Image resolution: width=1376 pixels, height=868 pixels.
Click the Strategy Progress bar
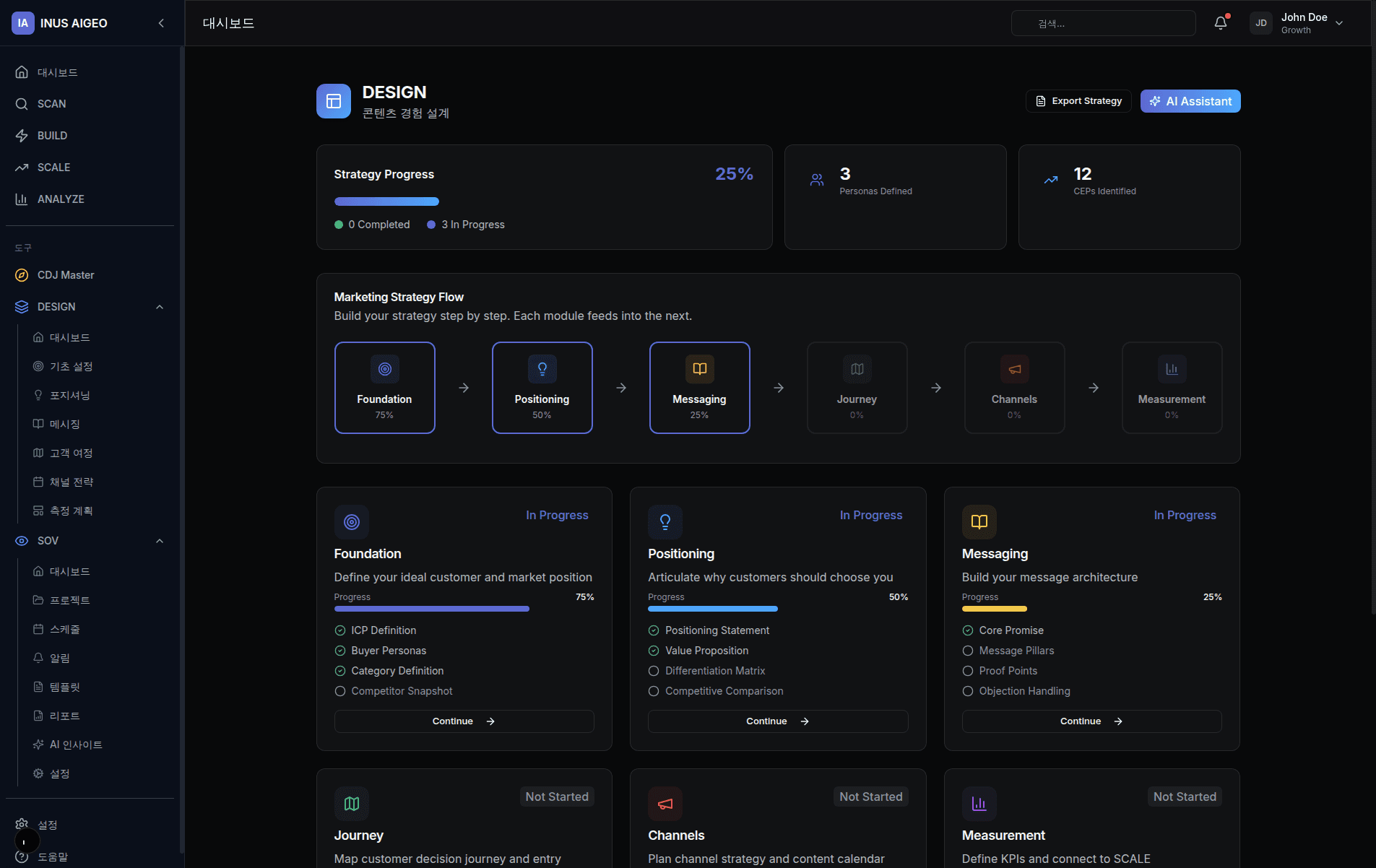pos(386,201)
